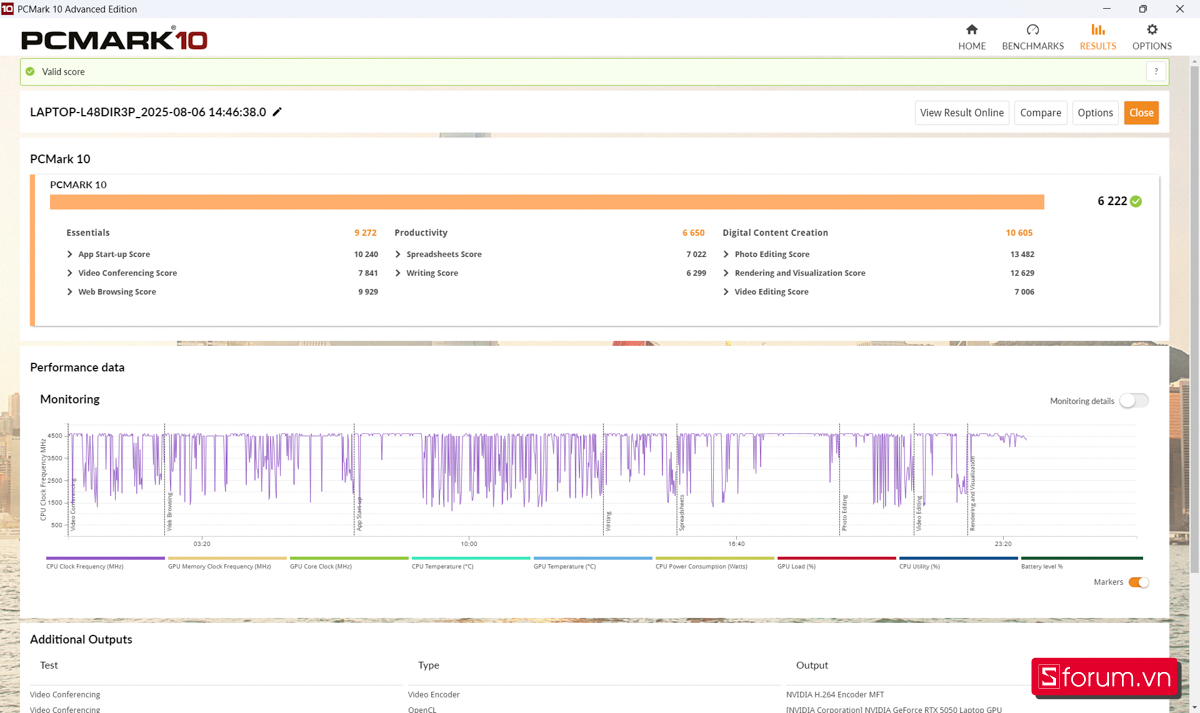Click the orange PCMark 10 score bar
This screenshot has width=1200, height=713.
point(547,202)
